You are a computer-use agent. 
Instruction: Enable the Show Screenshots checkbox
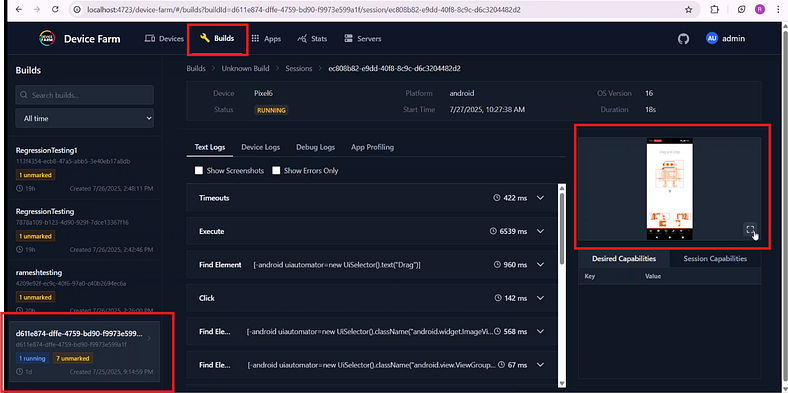click(199, 171)
